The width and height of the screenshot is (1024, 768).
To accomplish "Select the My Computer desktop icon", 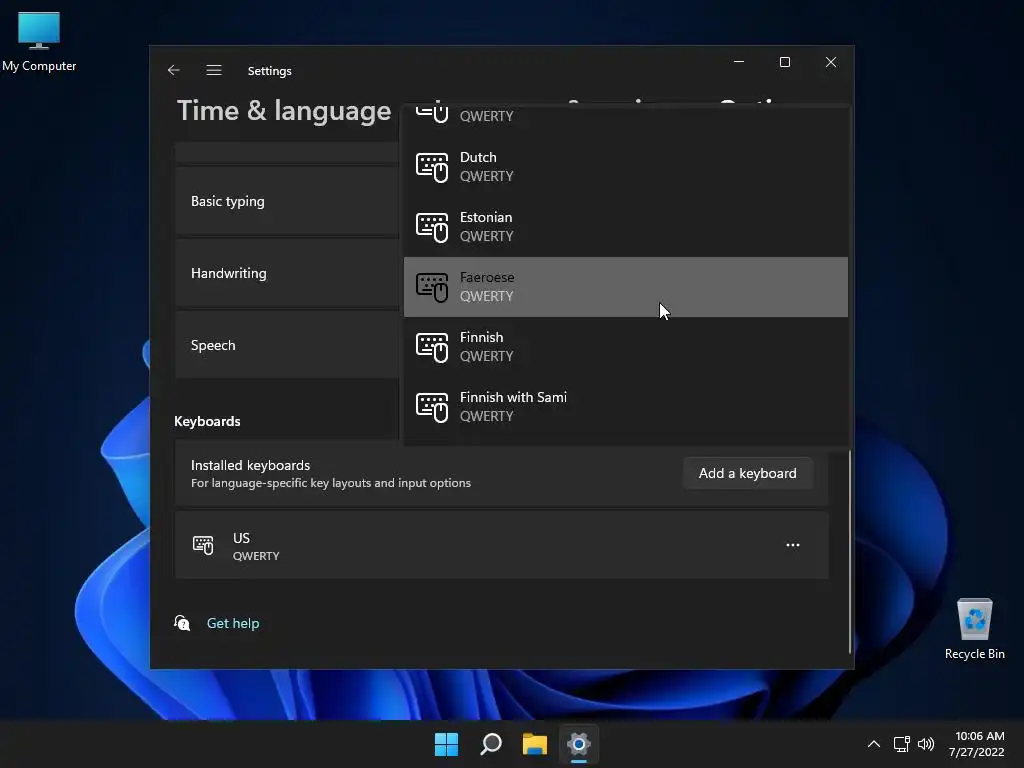I will [x=39, y=42].
